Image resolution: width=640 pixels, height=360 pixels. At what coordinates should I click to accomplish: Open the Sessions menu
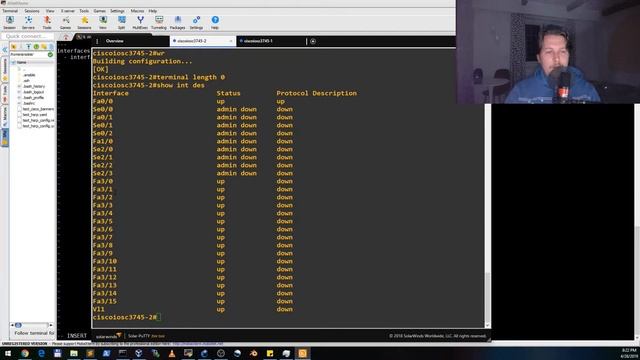click(32, 11)
